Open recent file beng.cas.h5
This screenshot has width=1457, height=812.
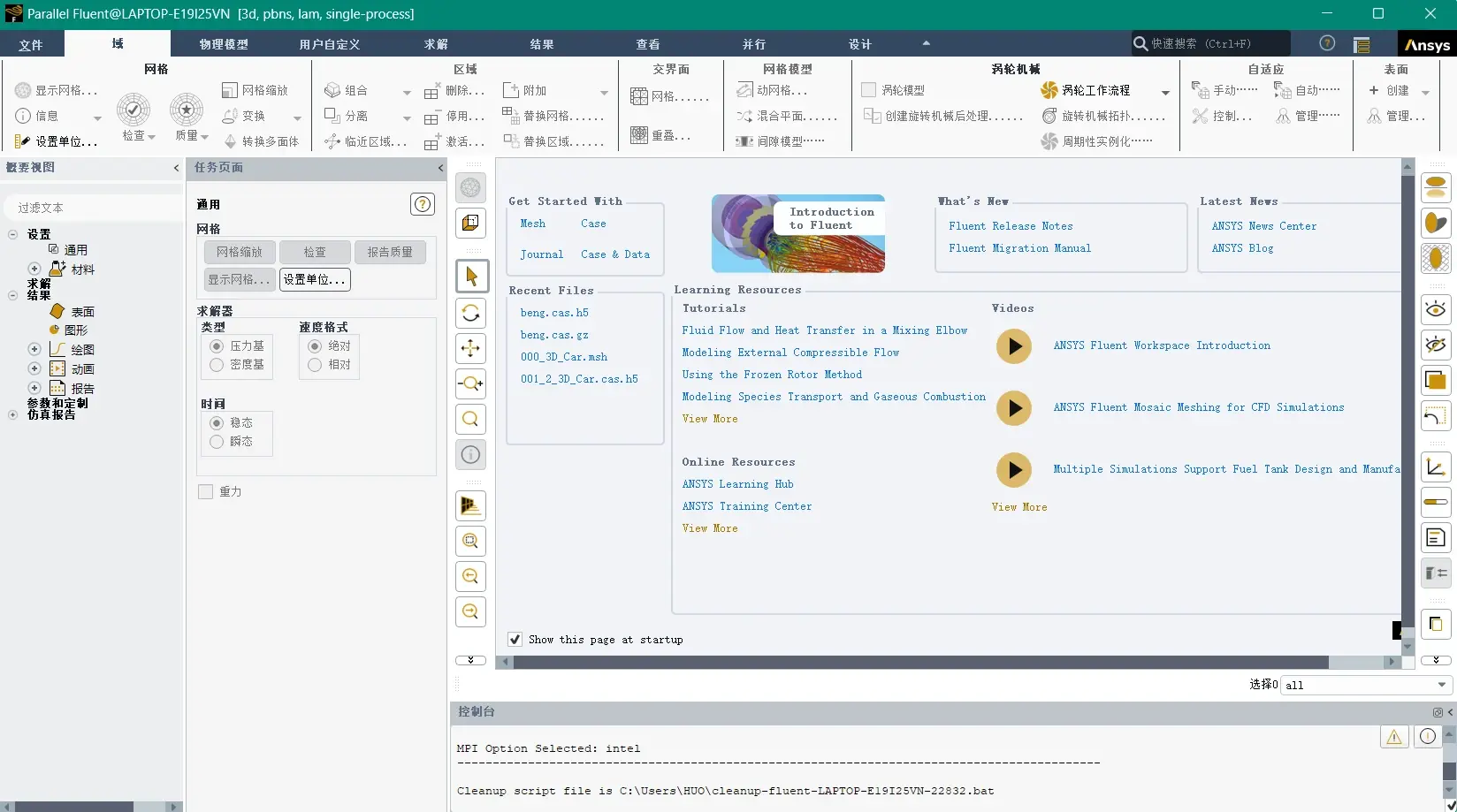(554, 313)
